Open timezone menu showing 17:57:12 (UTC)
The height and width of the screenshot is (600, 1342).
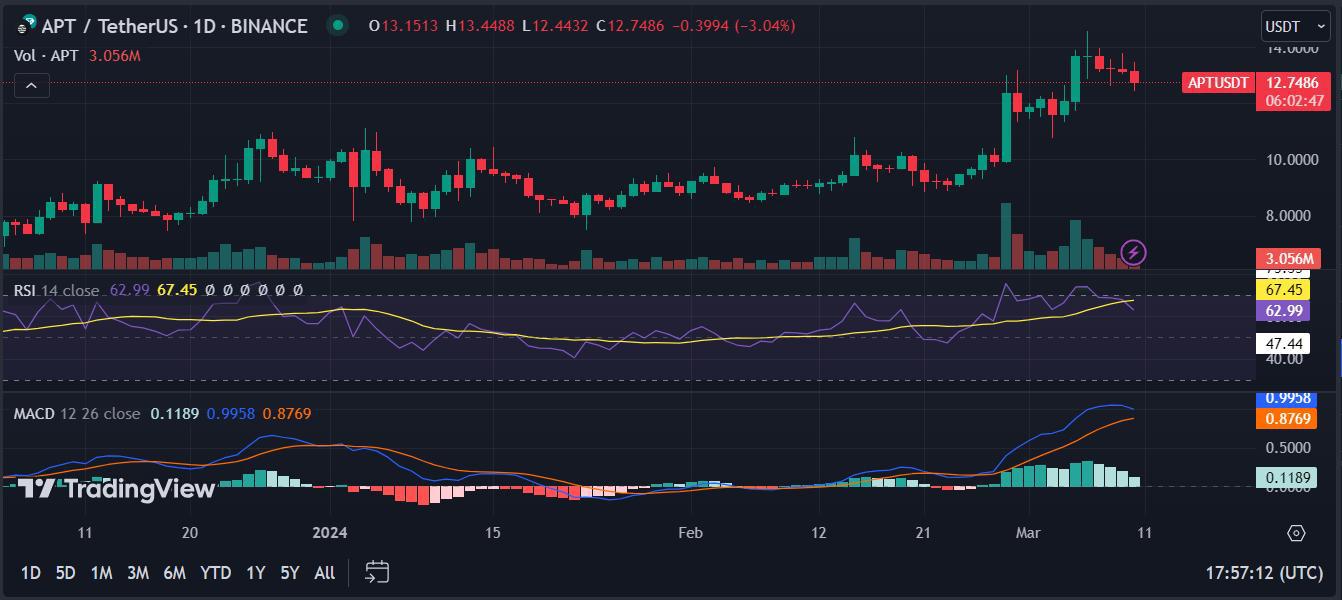pyautogui.click(x=1264, y=573)
